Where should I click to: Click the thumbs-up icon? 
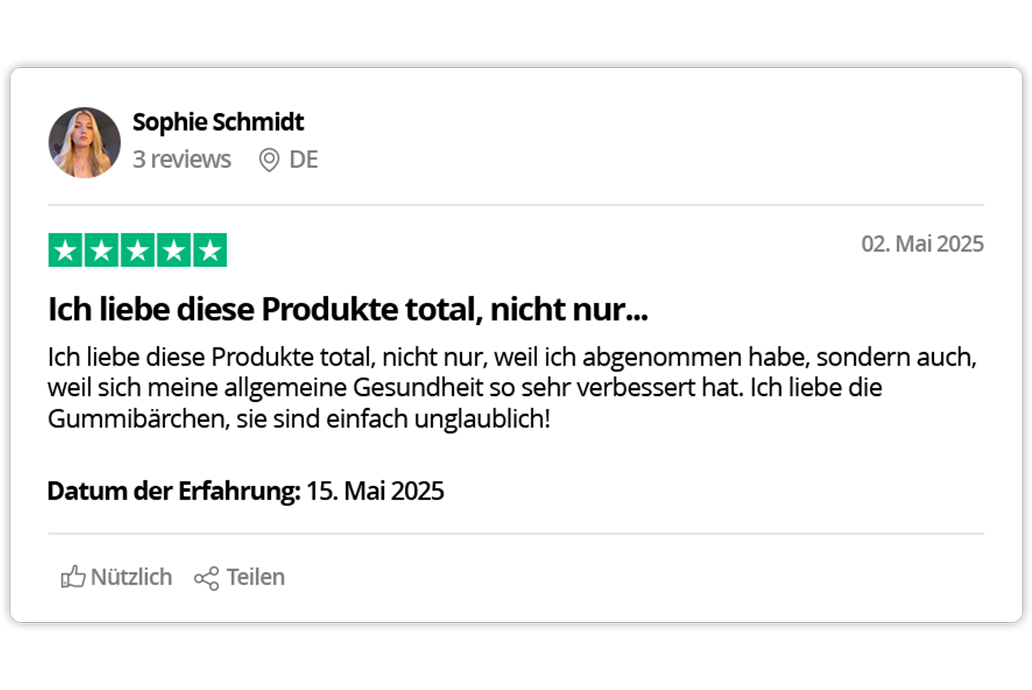[x=73, y=577]
